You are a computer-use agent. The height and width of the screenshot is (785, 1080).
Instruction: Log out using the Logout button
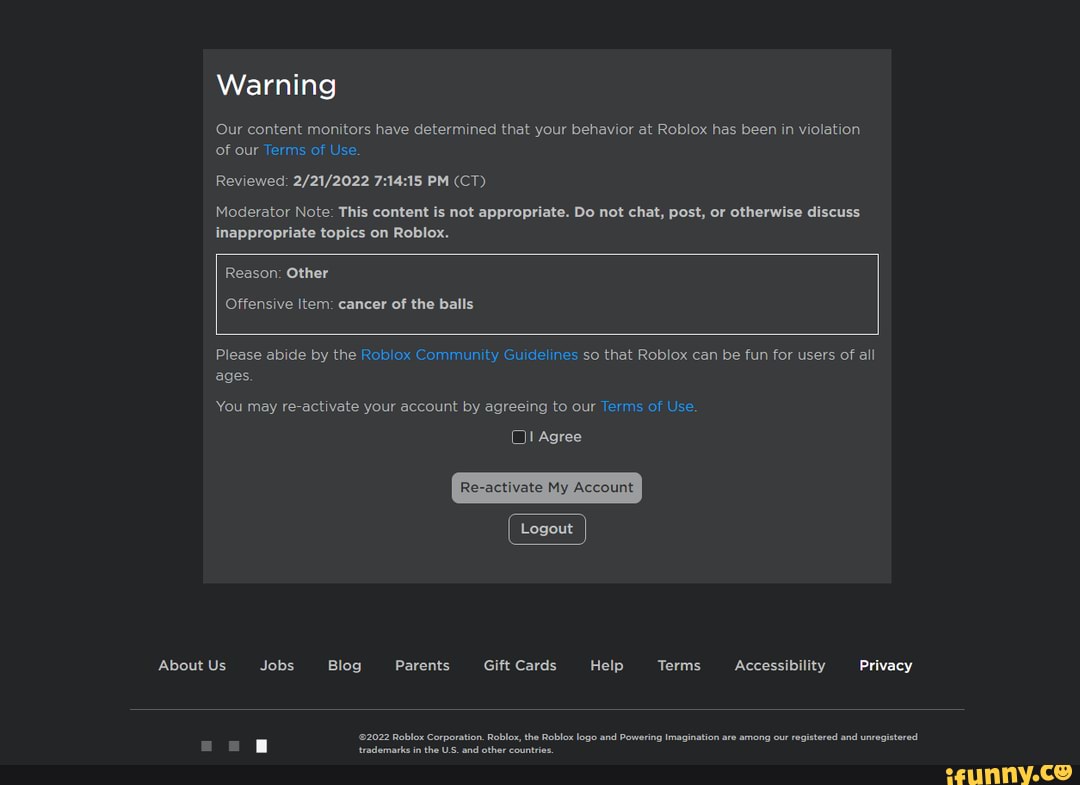[547, 529]
